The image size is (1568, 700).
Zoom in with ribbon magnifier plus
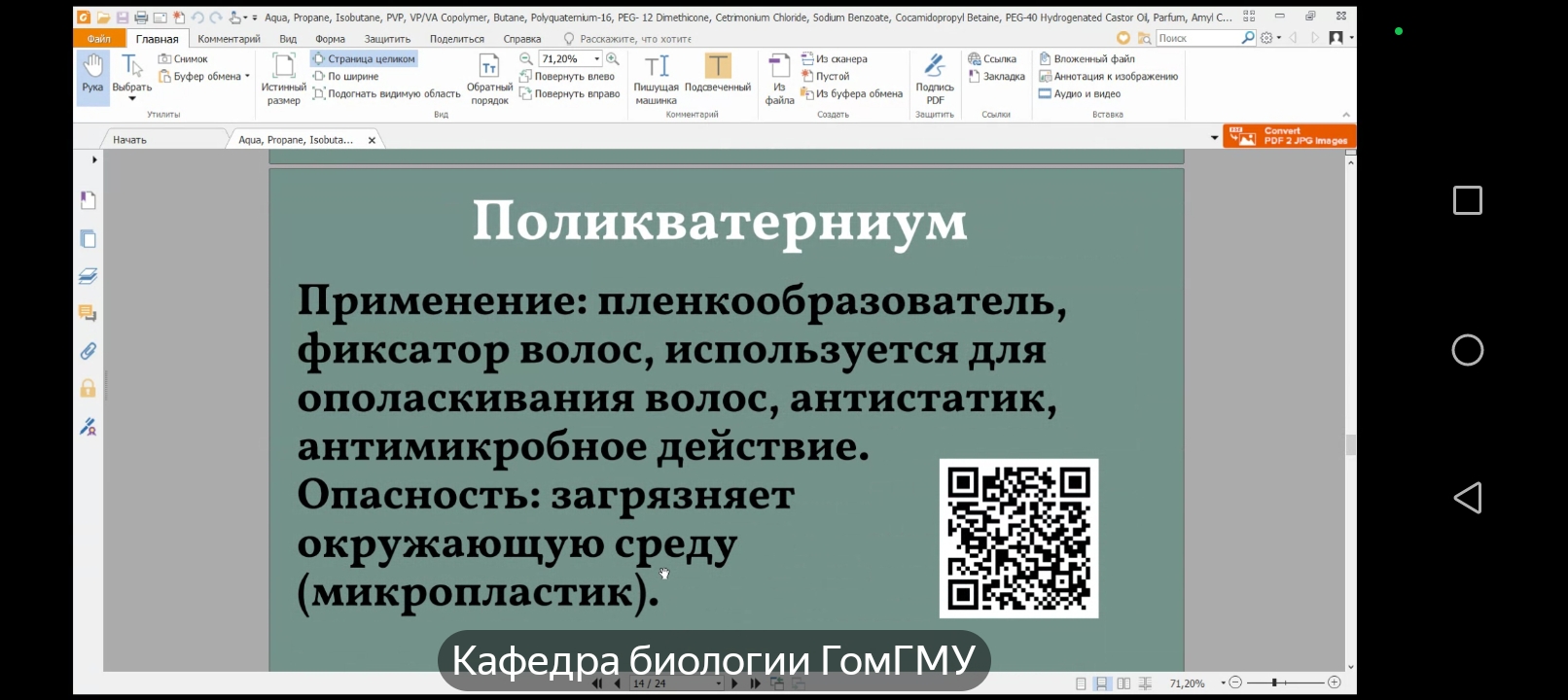coord(612,58)
